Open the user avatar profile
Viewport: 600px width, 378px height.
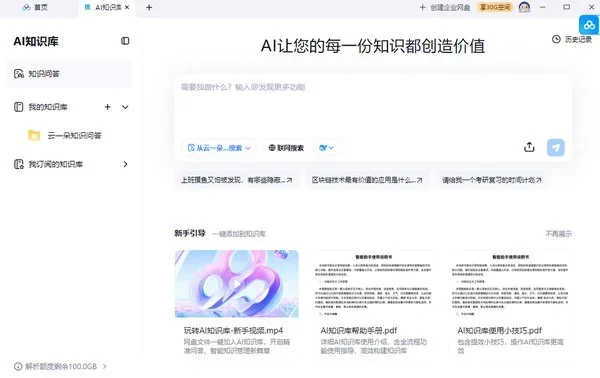524,7
